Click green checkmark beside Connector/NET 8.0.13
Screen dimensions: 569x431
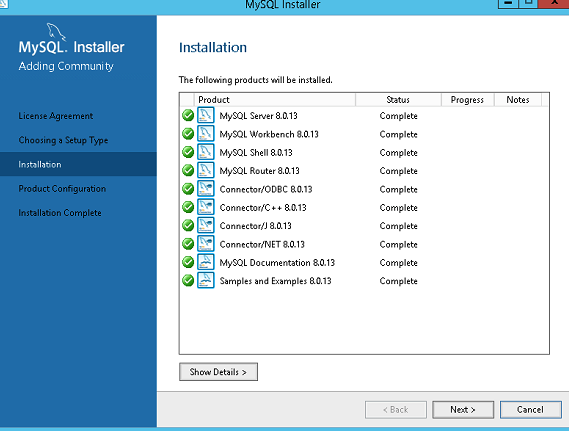(x=188, y=244)
